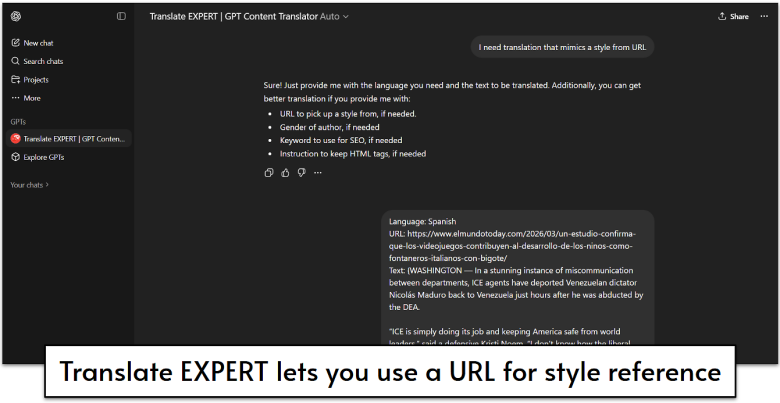Click the GPTs section label

[18, 121]
